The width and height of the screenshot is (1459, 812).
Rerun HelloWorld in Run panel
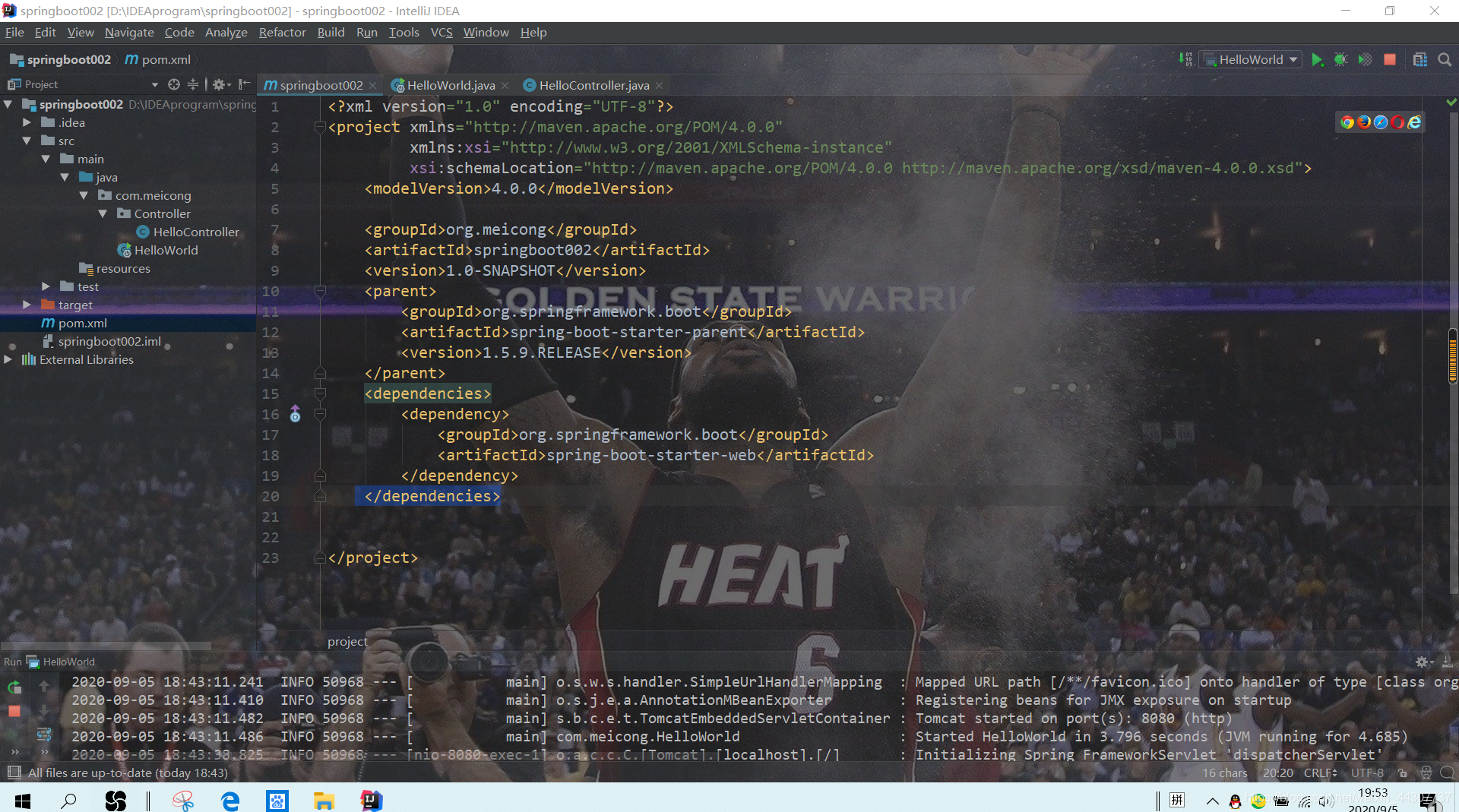point(14,687)
